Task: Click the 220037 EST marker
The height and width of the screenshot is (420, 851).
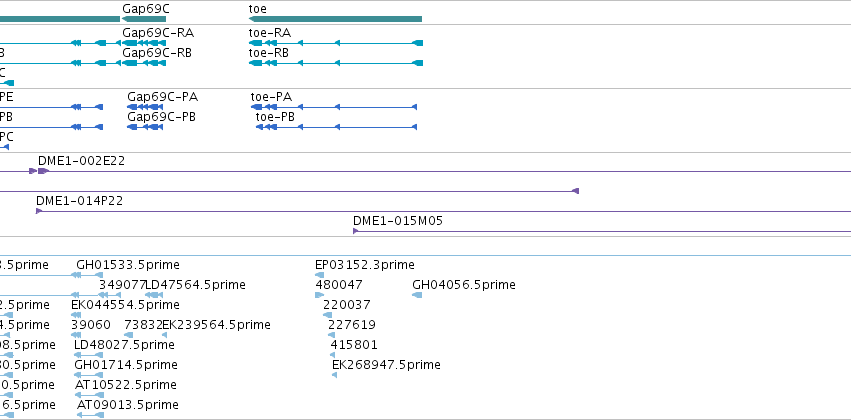Action: coord(327,315)
